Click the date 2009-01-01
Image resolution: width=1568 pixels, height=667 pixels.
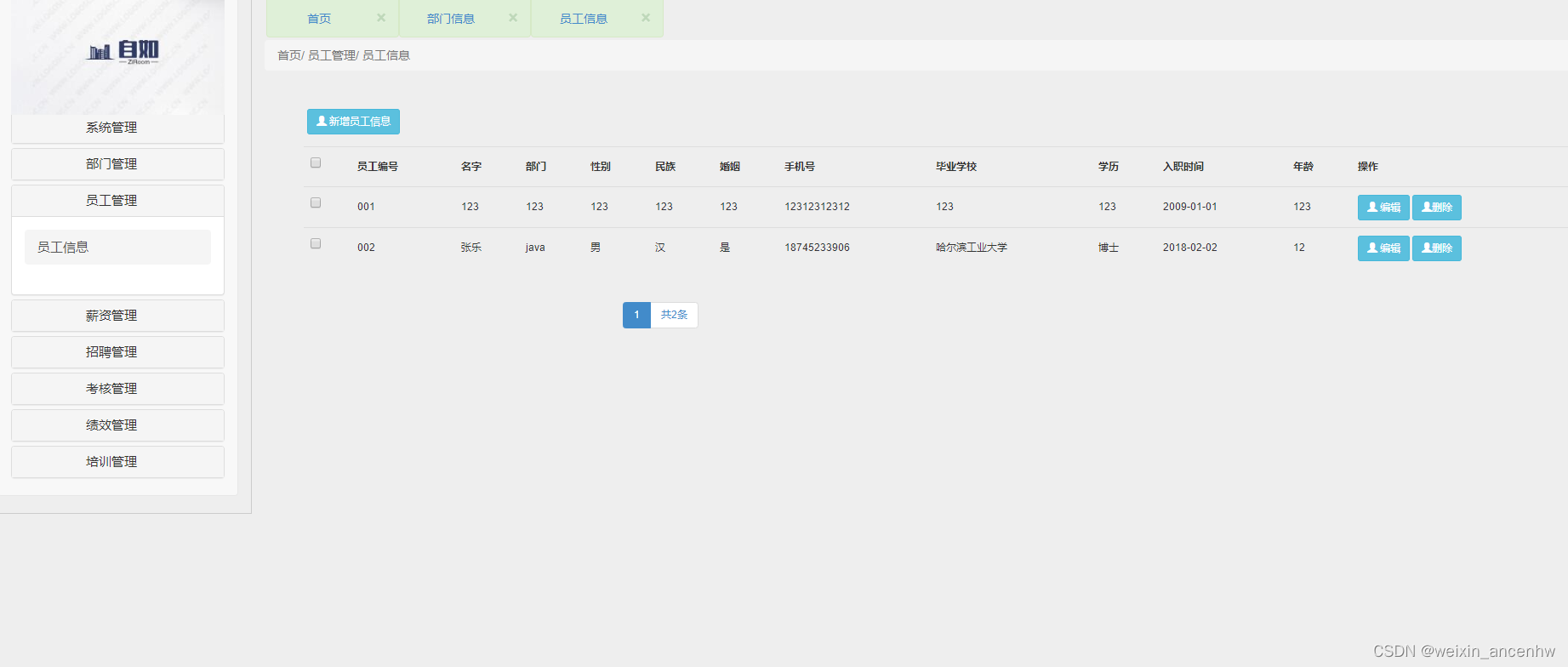pyautogui.click(x=1190, y=207)
